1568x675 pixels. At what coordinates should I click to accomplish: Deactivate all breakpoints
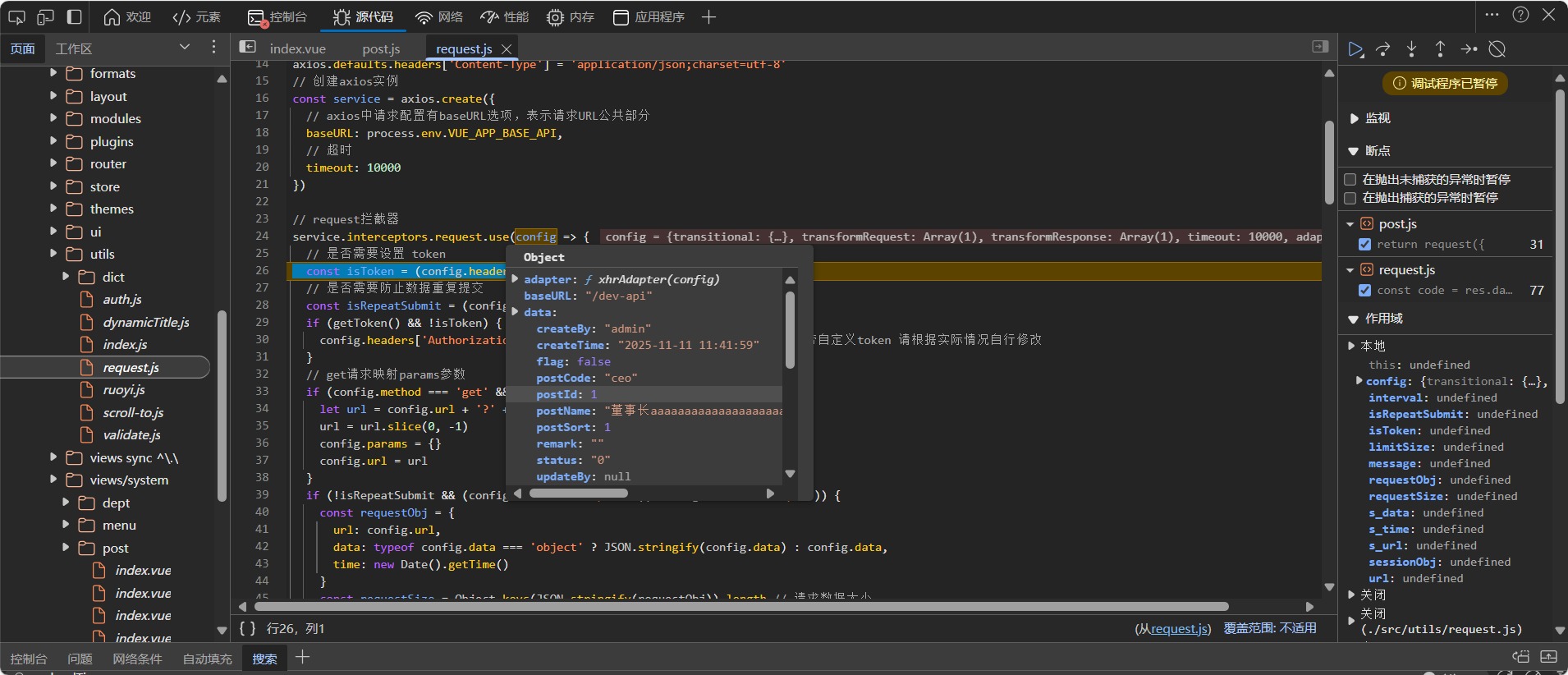click(1497, 49)
